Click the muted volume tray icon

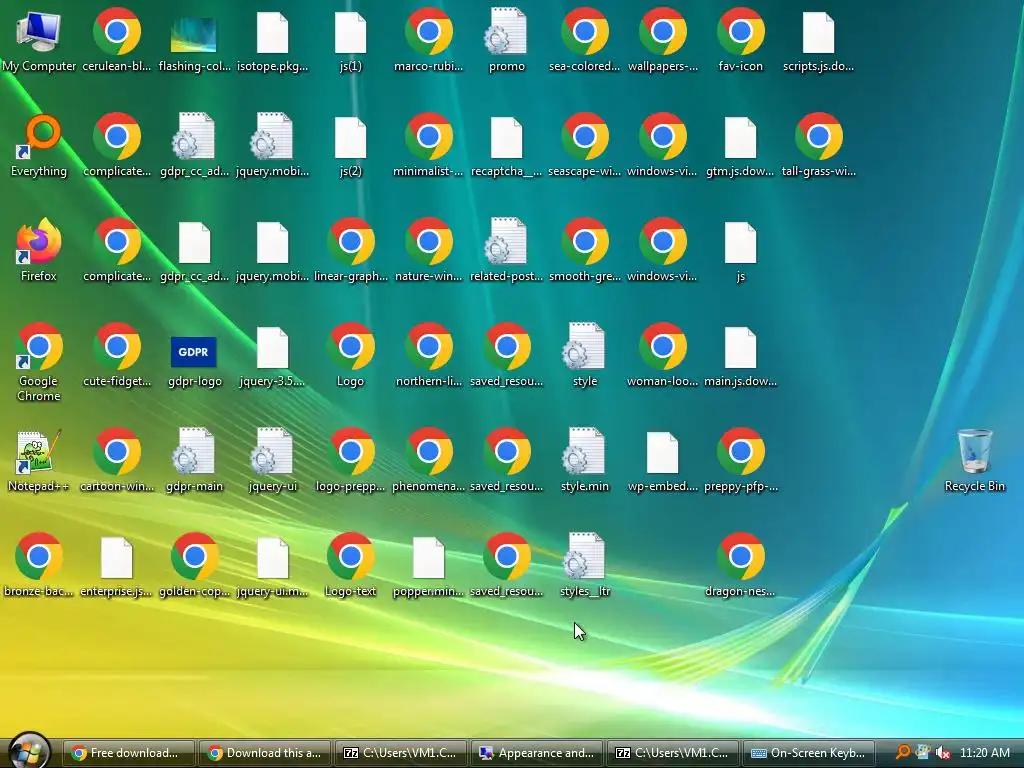[942, 753]
